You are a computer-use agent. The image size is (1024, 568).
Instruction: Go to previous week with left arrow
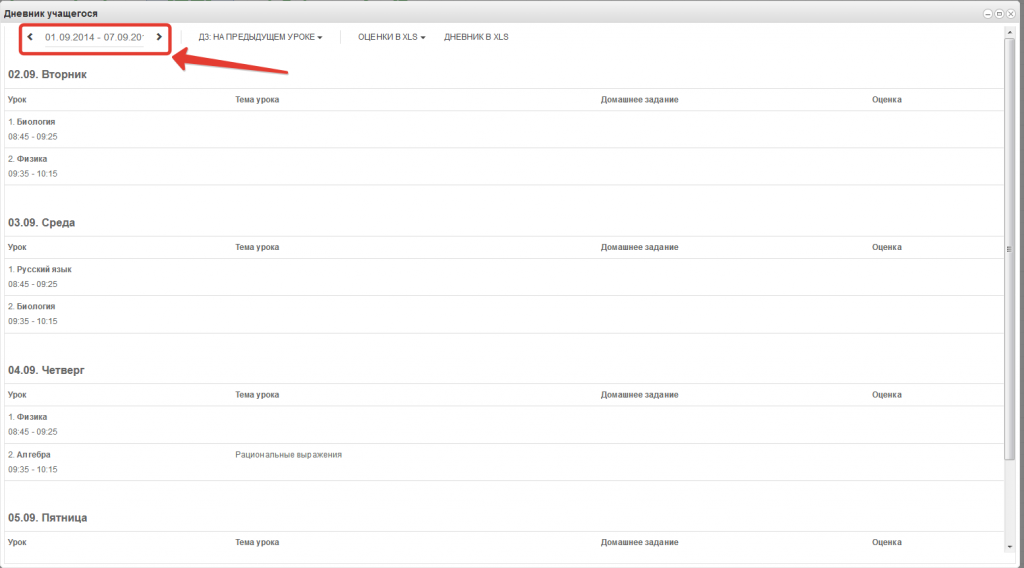30,37
